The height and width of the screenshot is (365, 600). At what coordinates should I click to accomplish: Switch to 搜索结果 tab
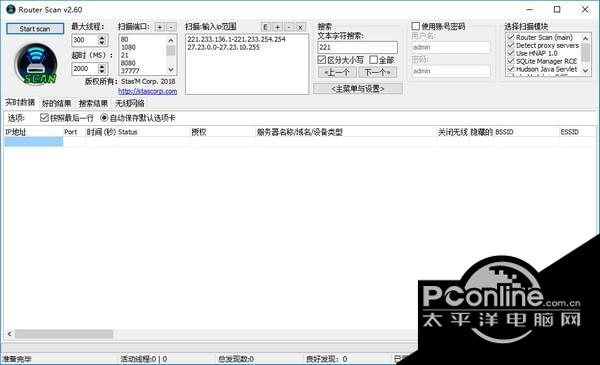(93, 103)
